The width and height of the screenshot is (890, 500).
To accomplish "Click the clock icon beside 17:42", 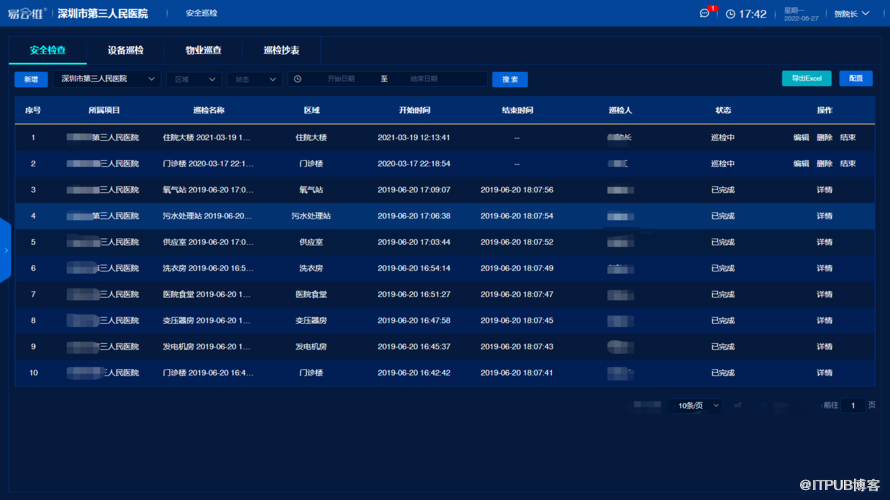I will point(730,14).
